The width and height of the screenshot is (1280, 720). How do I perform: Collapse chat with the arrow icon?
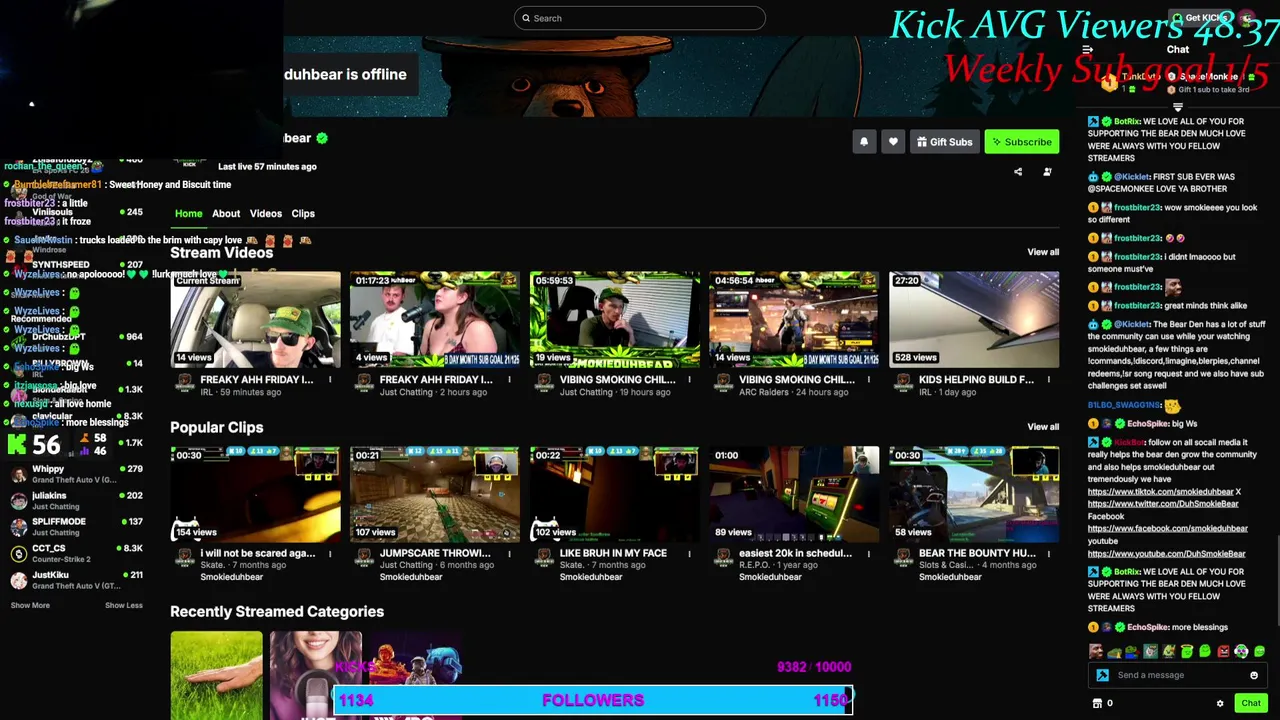coord(1087,50)
